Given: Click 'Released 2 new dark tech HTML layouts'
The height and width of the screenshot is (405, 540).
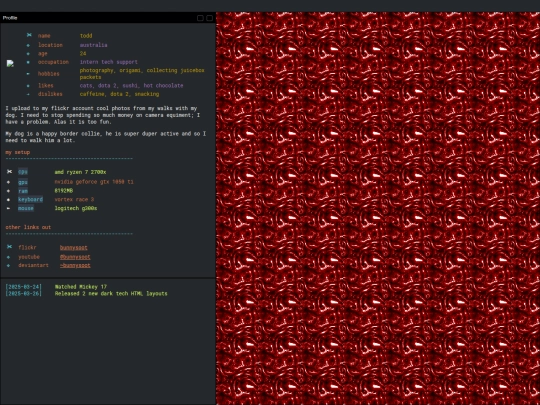Looking at the screenshot, I should (x=111, y=293).
